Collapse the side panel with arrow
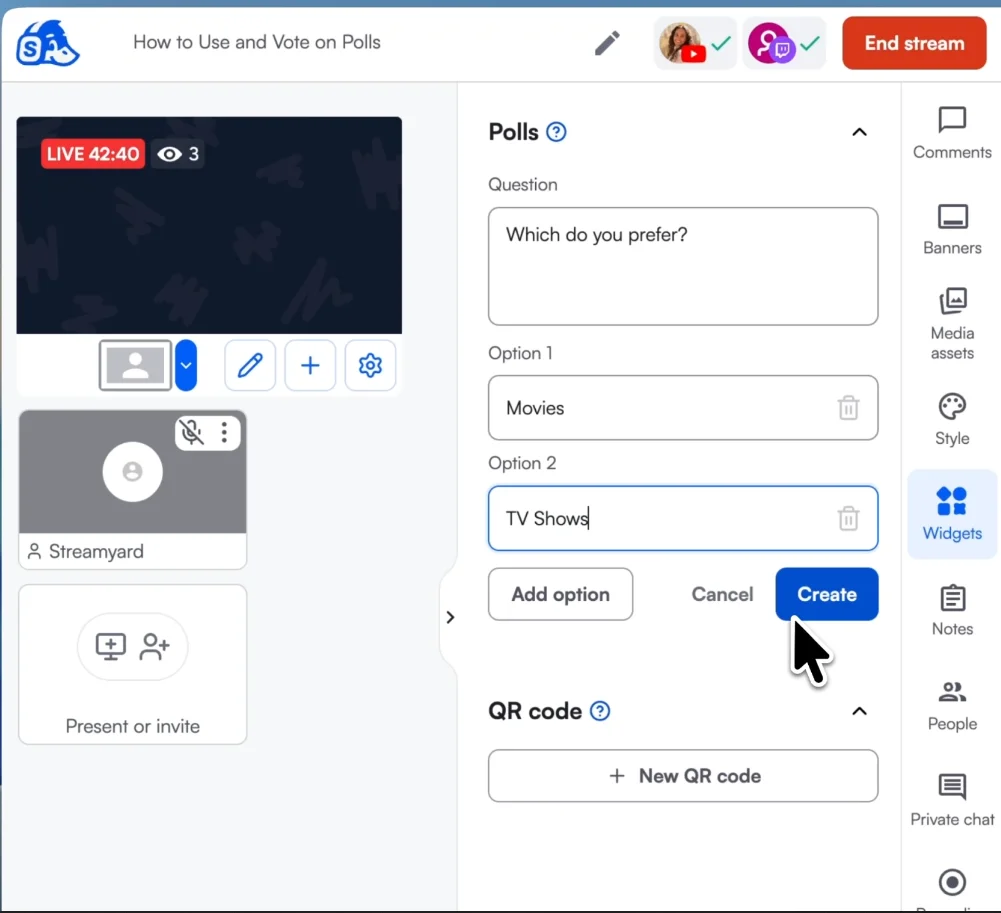This screenshot has width=1001, height=913. click(450, 617)
